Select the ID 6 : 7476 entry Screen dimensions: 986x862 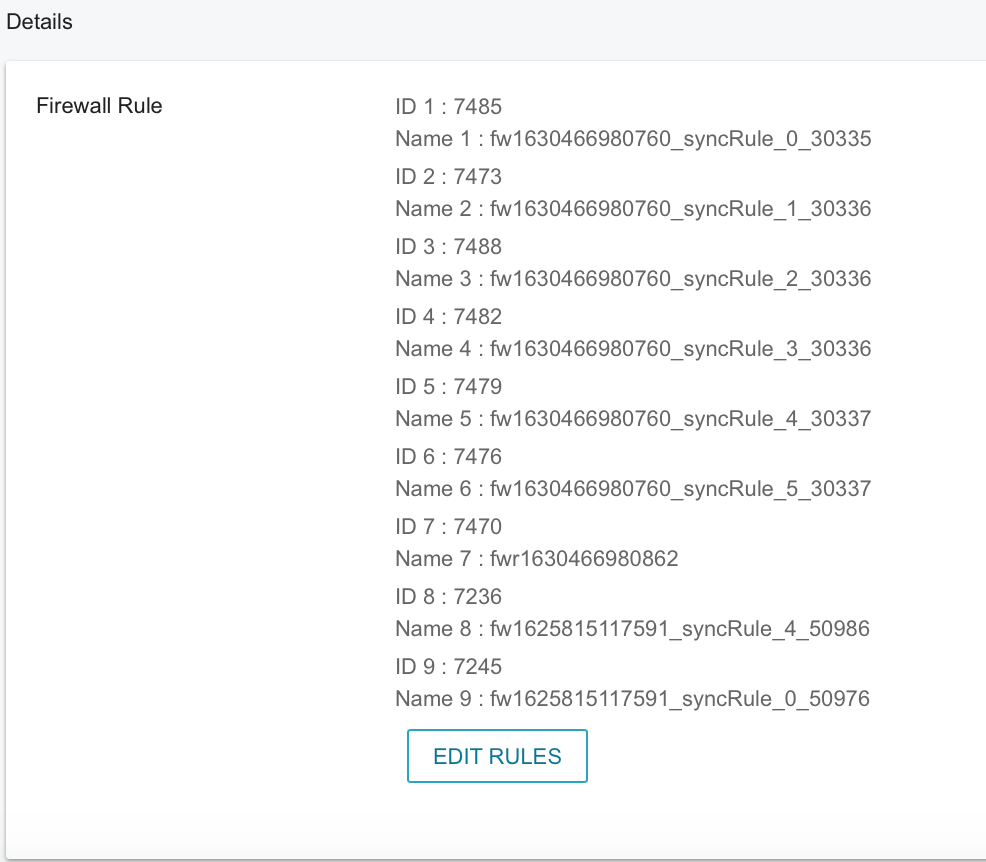[x=448, y=456]
